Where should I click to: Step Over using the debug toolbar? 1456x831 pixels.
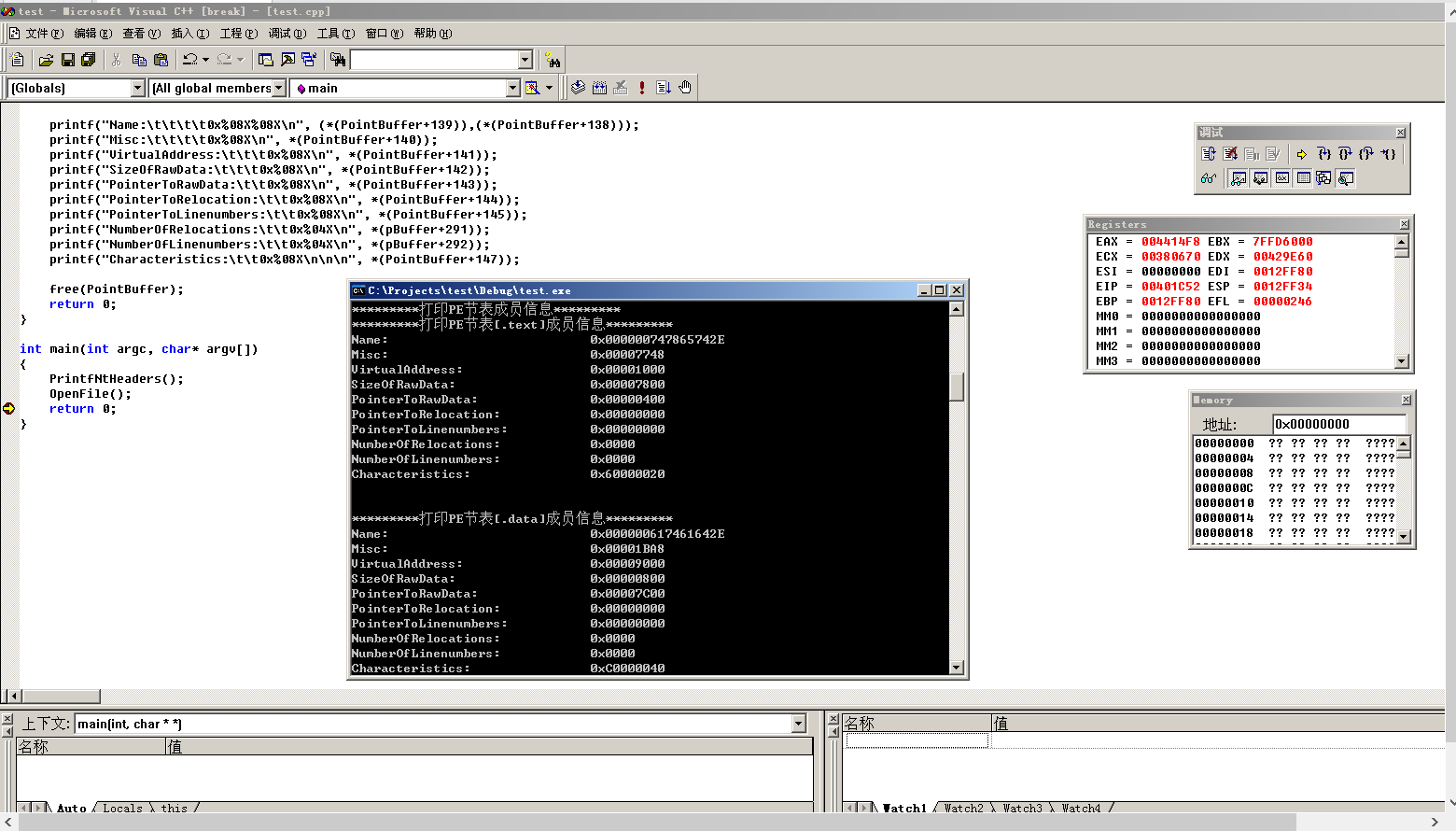1345,154
